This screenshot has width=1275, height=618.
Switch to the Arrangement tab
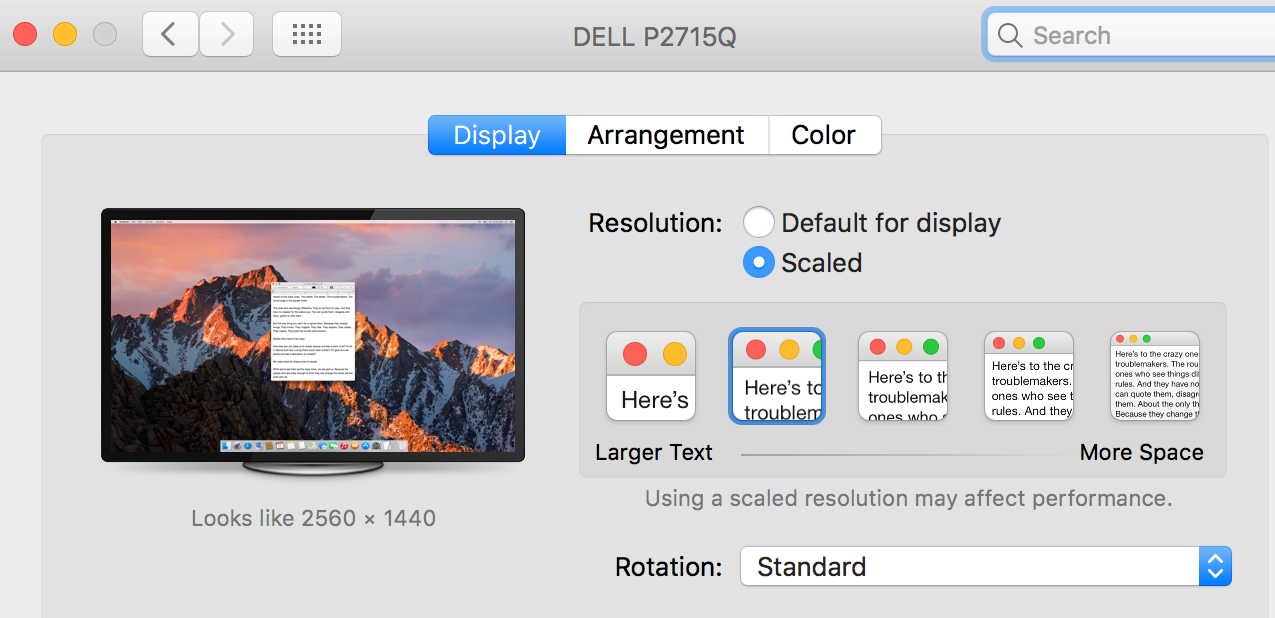(x=667, y=135)
